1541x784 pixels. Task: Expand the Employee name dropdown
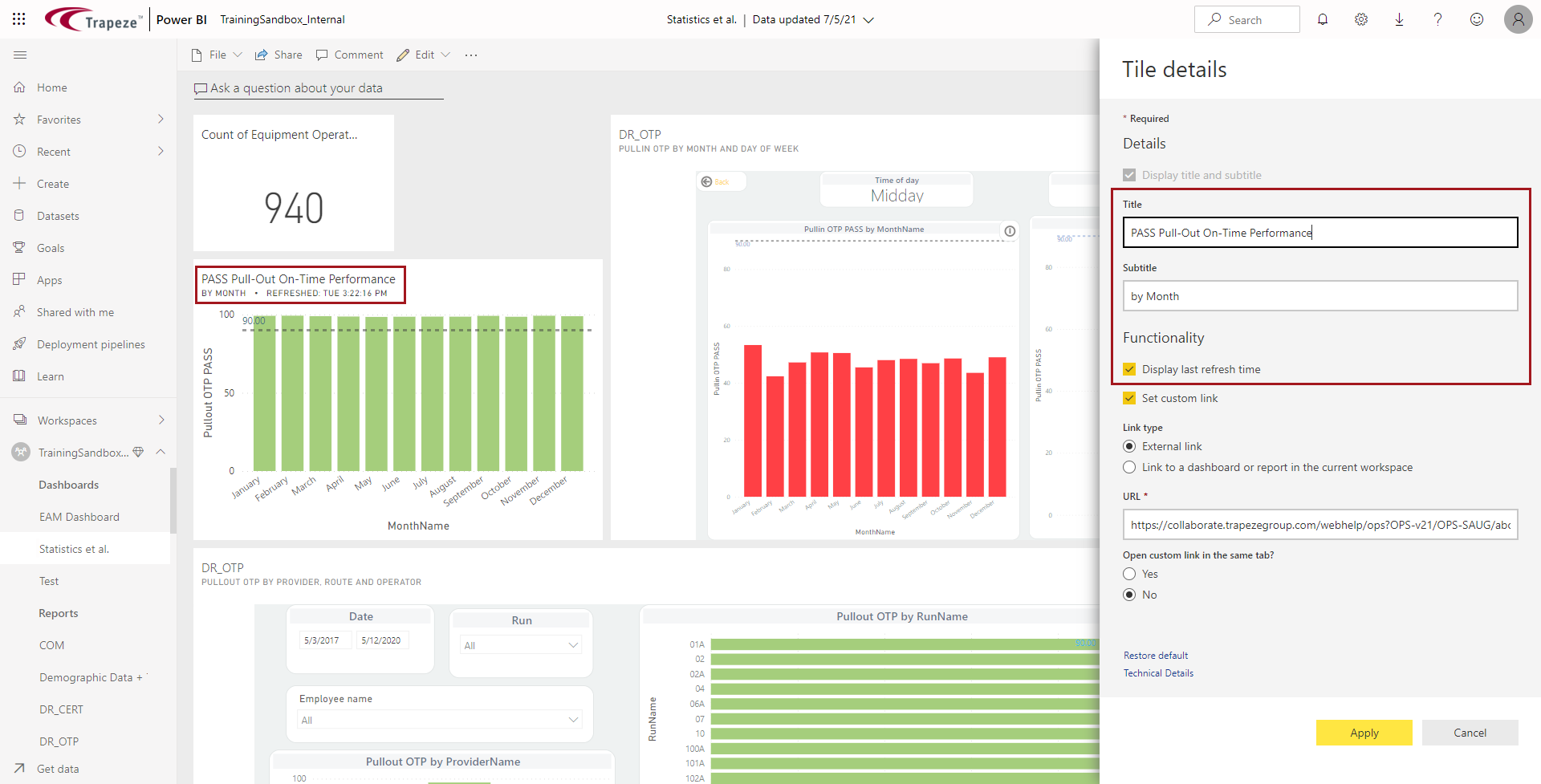point(573,720)
